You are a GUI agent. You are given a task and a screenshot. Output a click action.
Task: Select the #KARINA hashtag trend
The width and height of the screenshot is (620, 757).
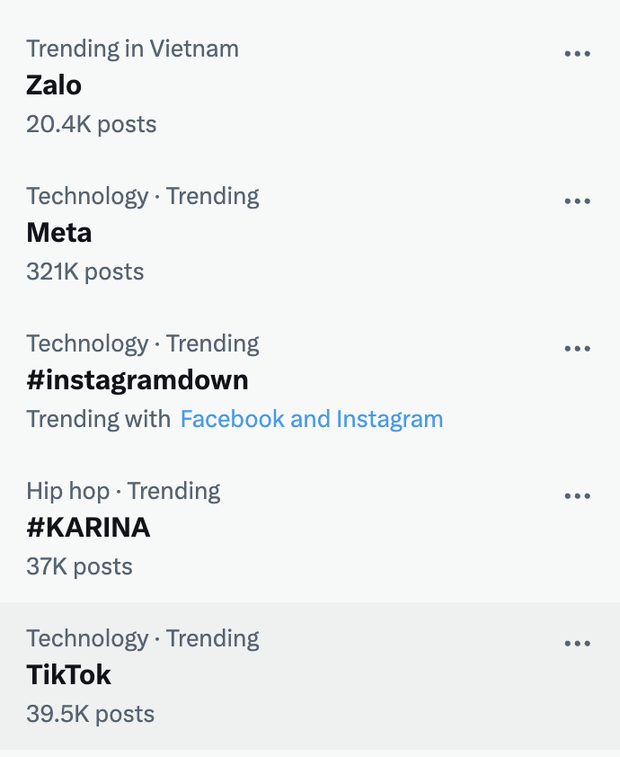(88, 528)
